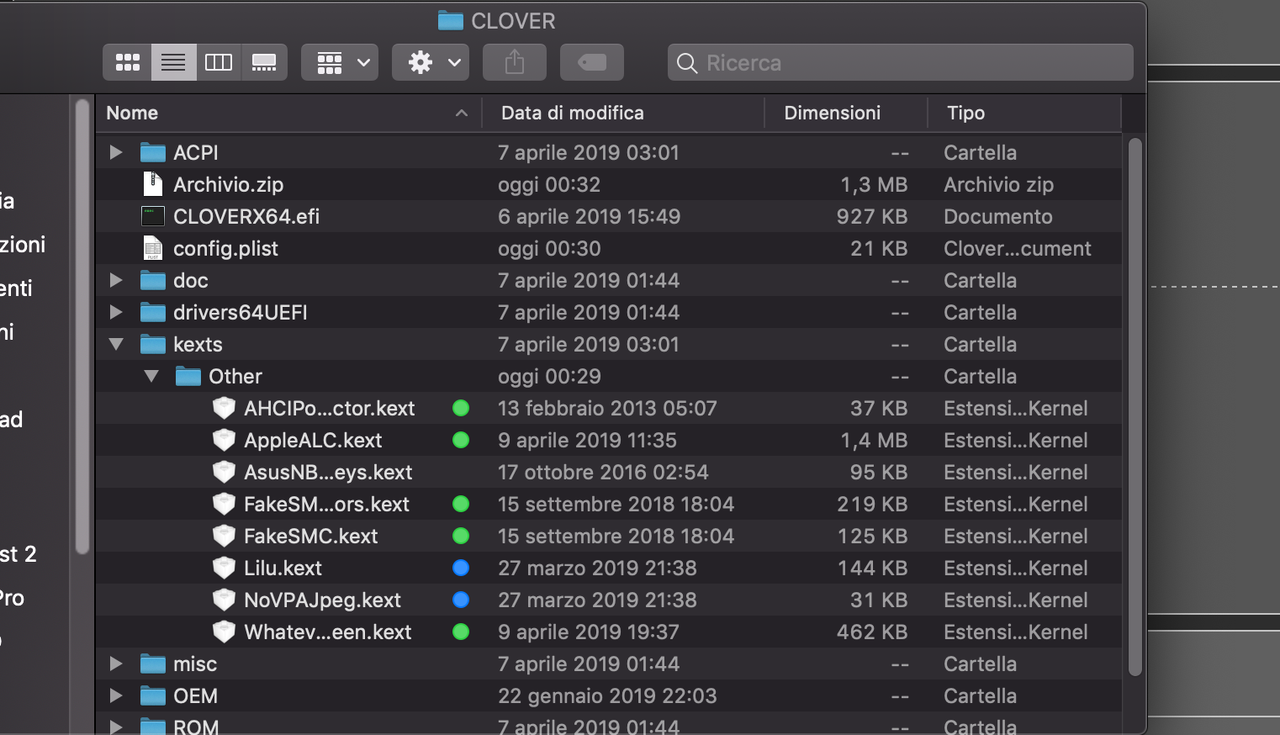Click the config.plist file name
1280x735 pixels.
(226, 249)
